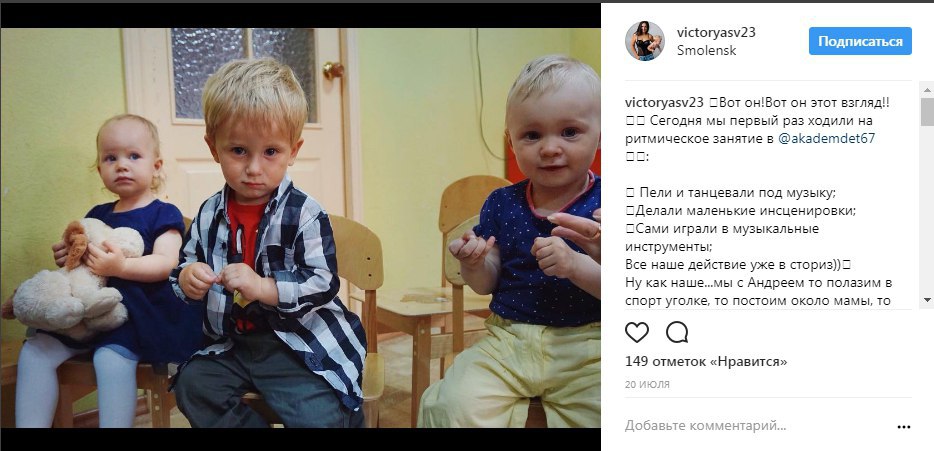Click the victoryasv23 username beside the avatar
The width and height of the screenshot is (934, 451).
(716, 32)
